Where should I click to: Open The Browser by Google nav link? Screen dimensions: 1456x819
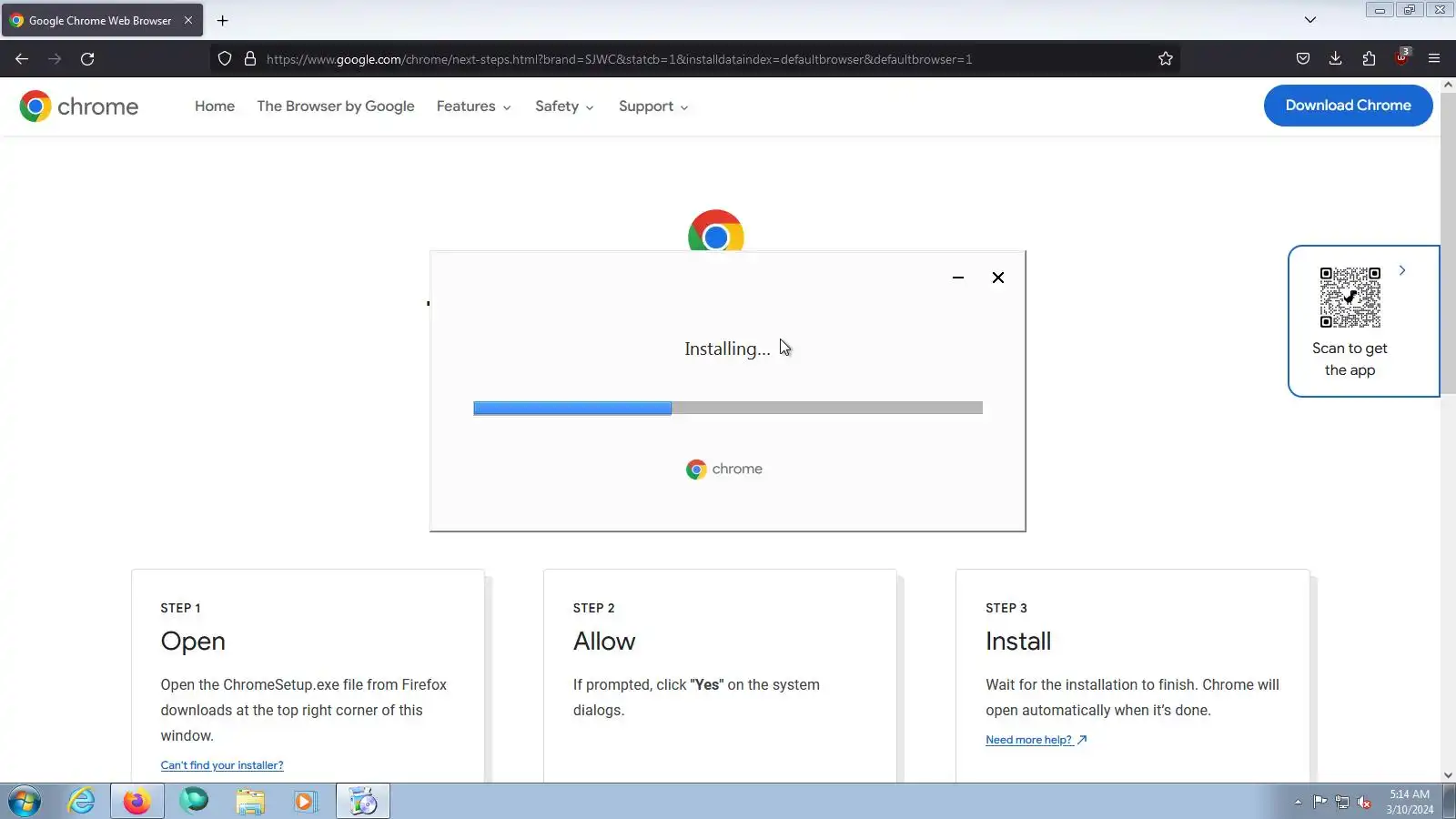point(336,106)
